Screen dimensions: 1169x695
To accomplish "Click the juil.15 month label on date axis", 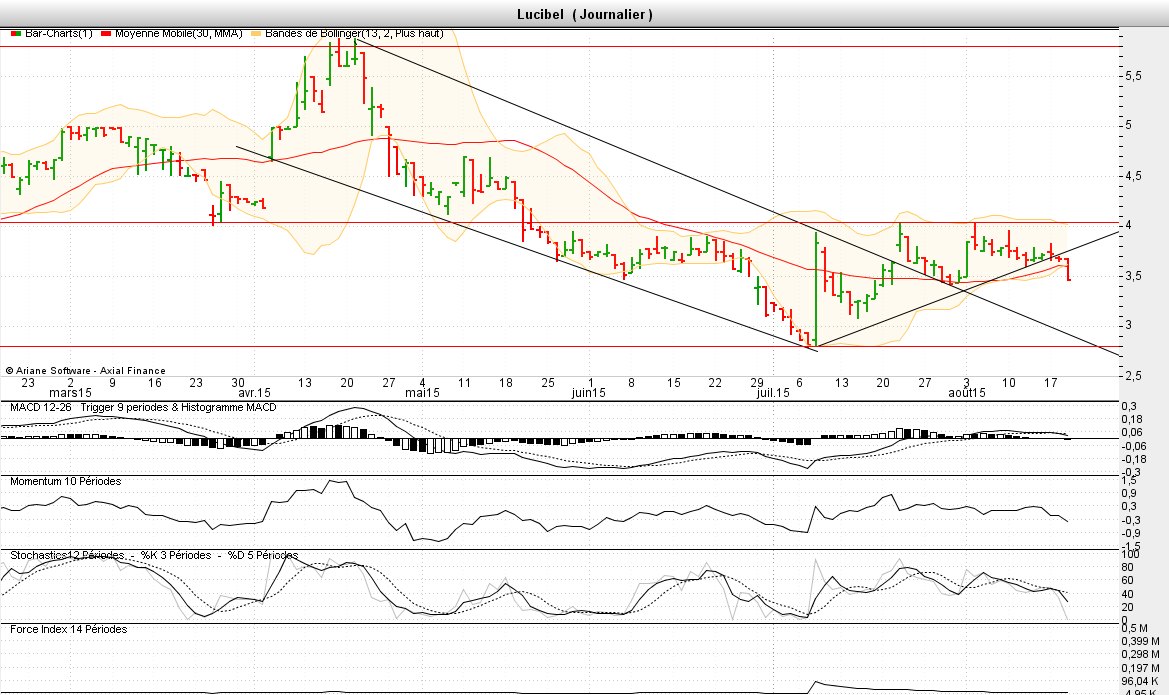I will point(772,393).
